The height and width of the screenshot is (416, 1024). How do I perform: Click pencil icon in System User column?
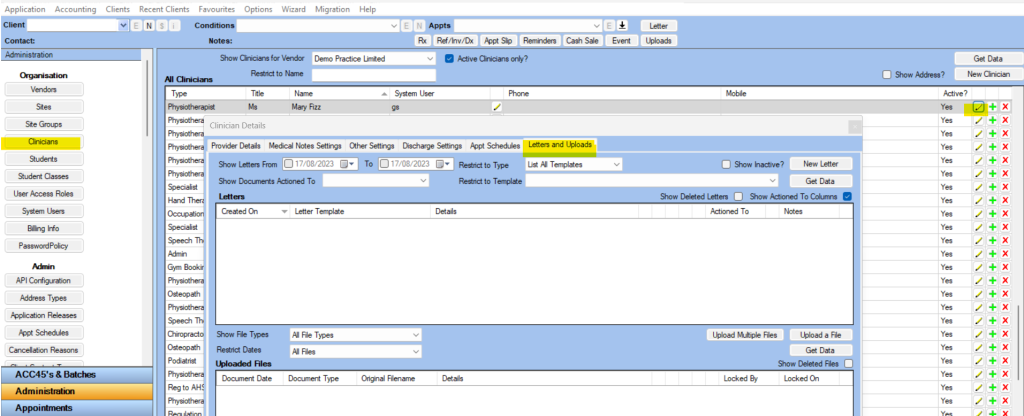pyautogui.click(x=497, y=106)
